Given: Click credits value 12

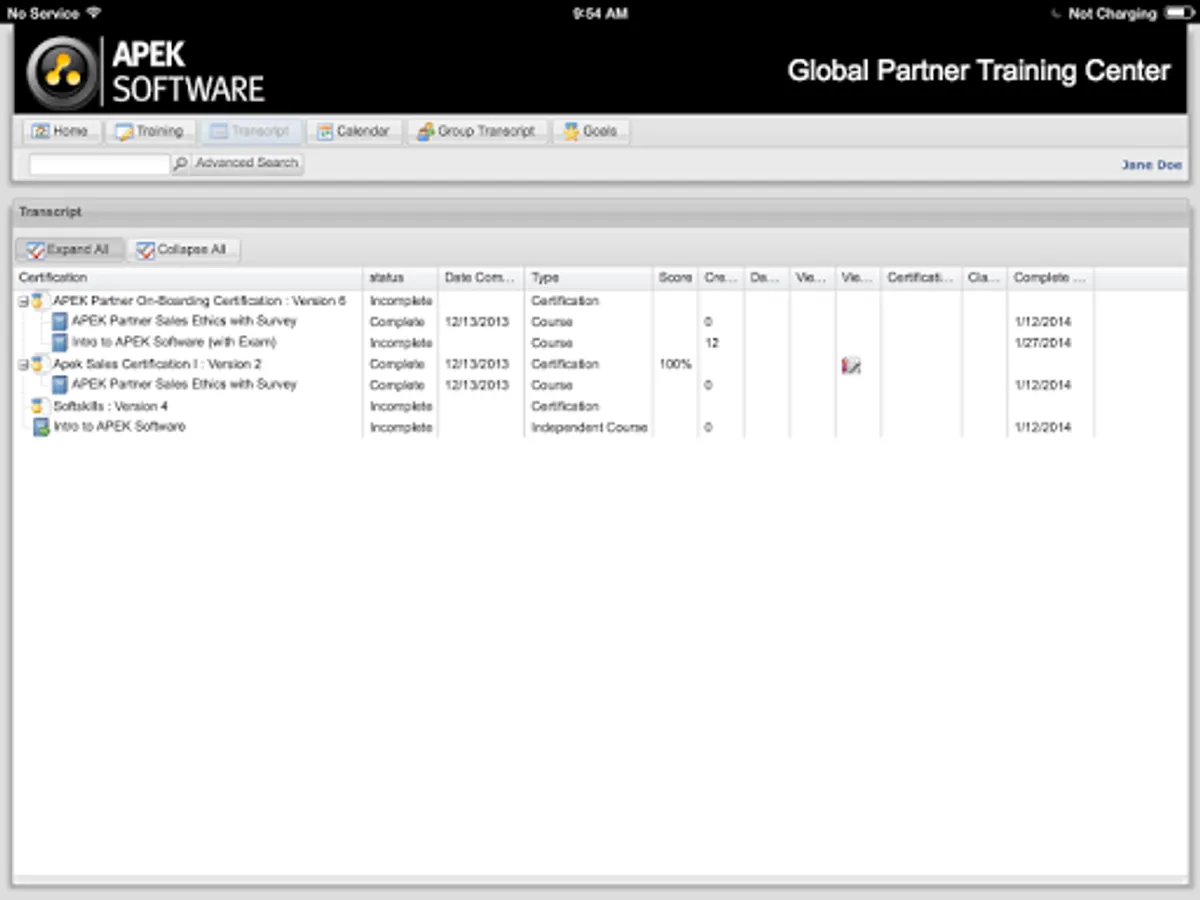Looking at the screenshot, I should pos(712,343).
